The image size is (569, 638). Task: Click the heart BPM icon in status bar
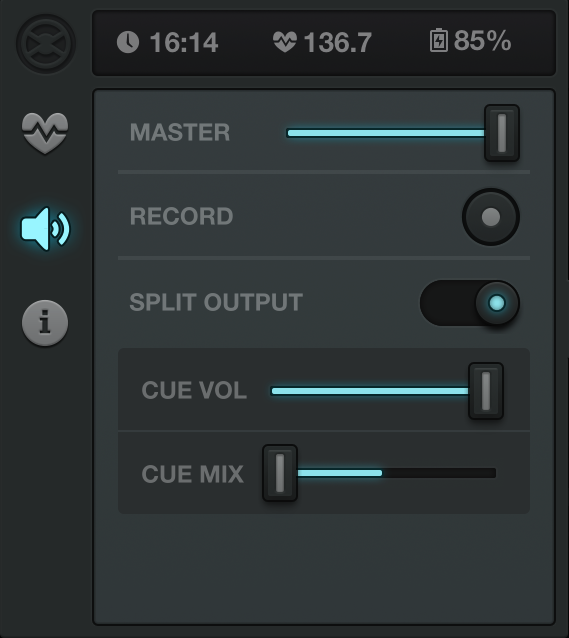click(284, 42)
